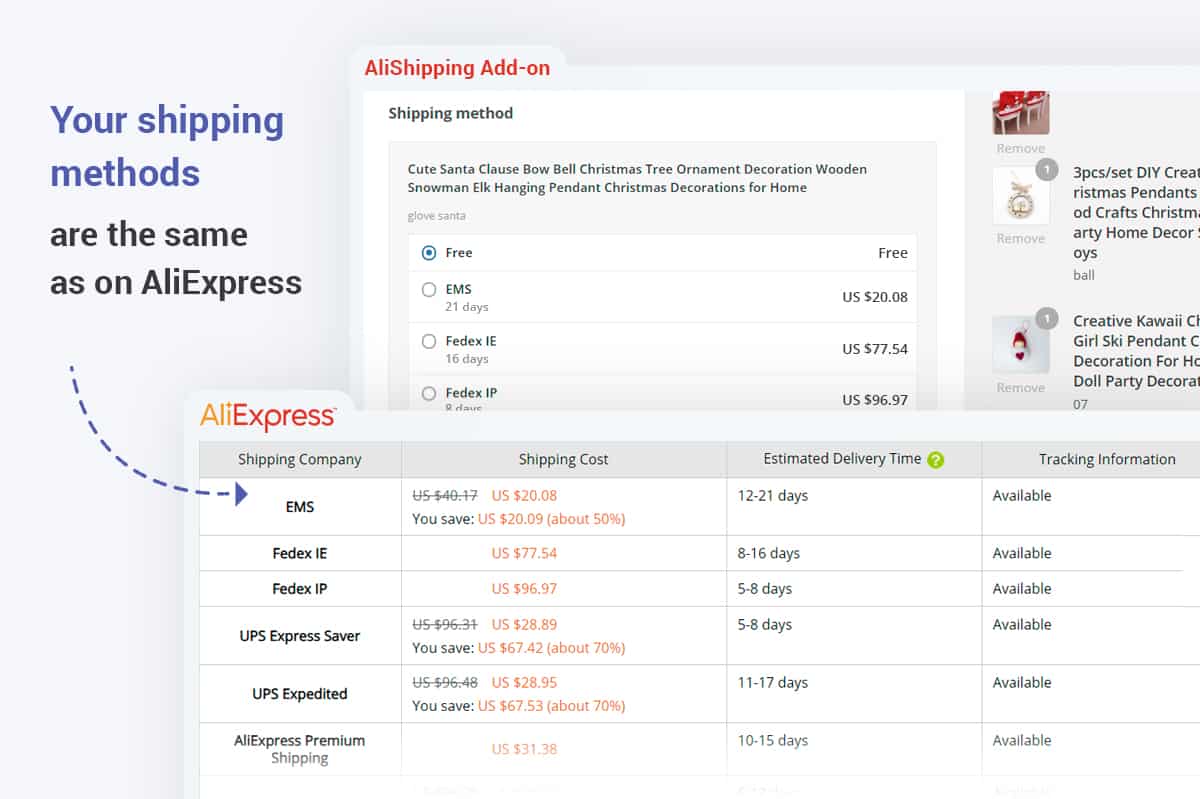Open the DIY Christmas Pendants product thumbnail

click(1020, 196)
